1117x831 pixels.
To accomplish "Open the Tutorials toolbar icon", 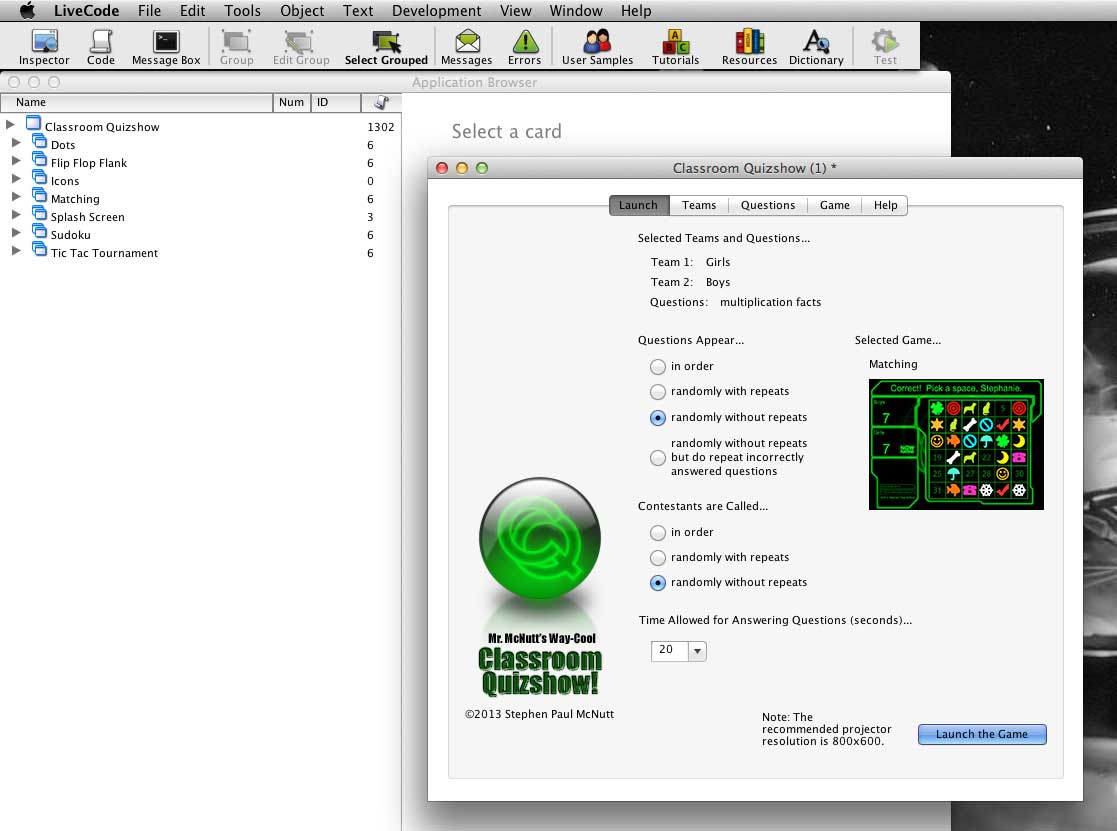I will [x=676, y=46].
